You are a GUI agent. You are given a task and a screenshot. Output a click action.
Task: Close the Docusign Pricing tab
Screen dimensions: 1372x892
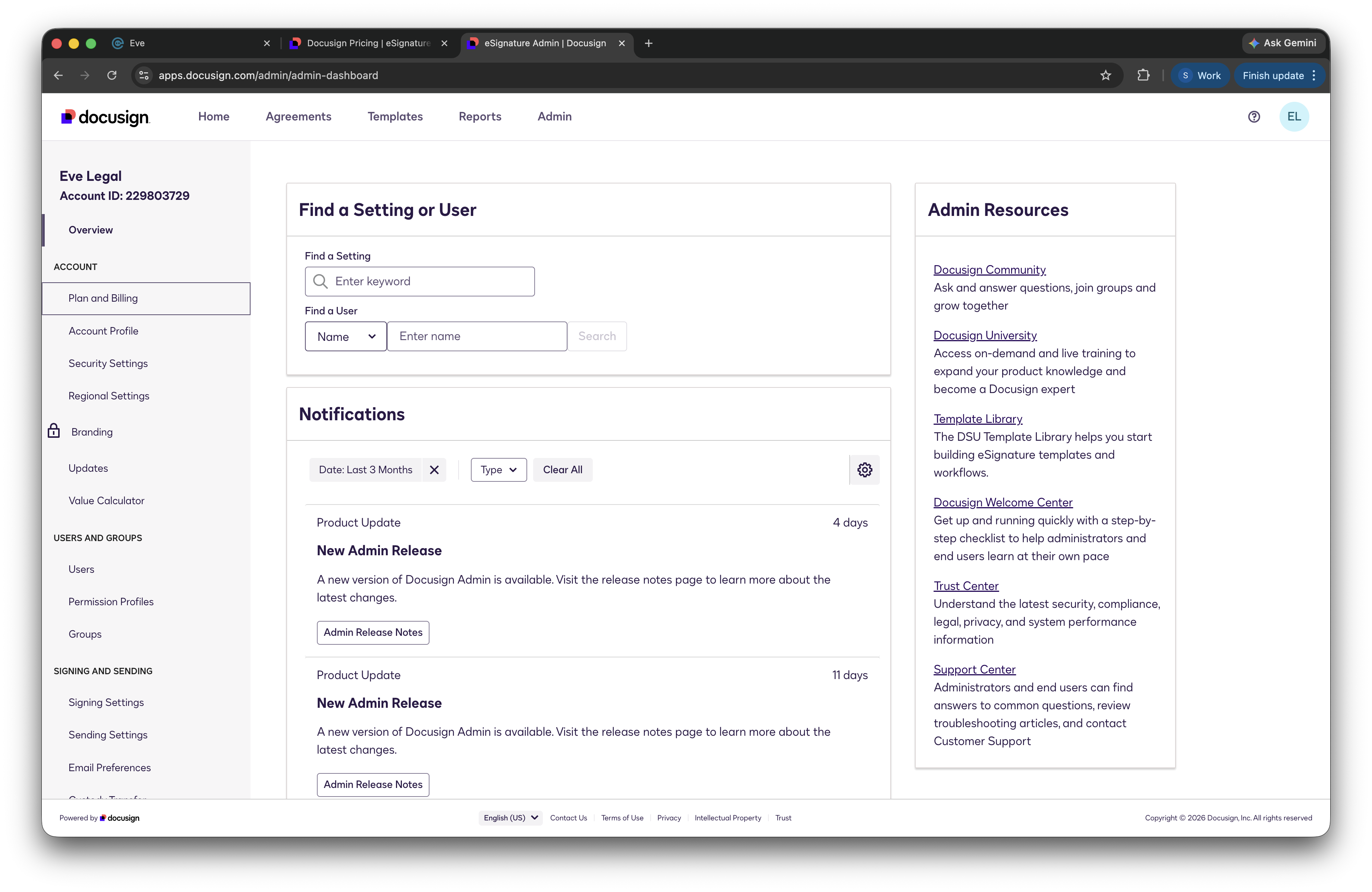[x=444, y=43]
